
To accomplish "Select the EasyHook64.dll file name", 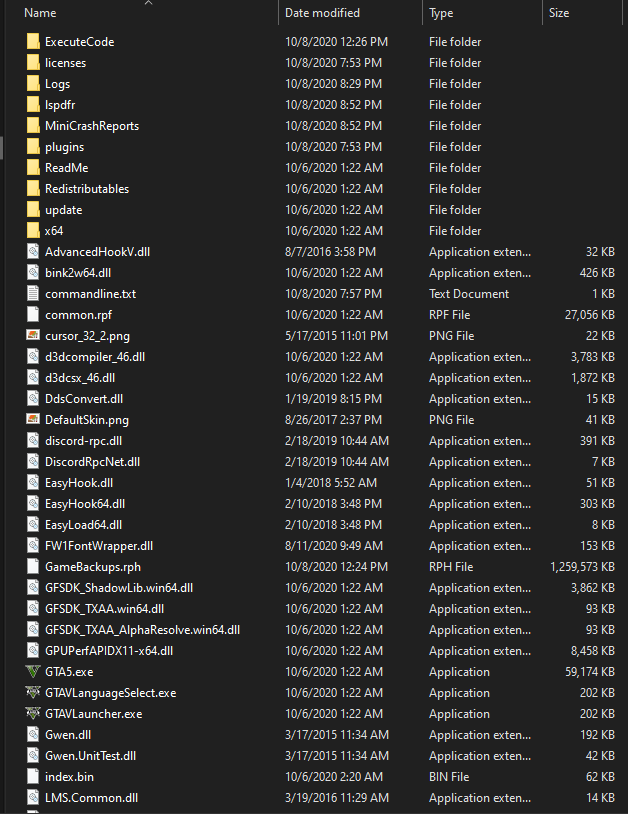I will [85, 504].
